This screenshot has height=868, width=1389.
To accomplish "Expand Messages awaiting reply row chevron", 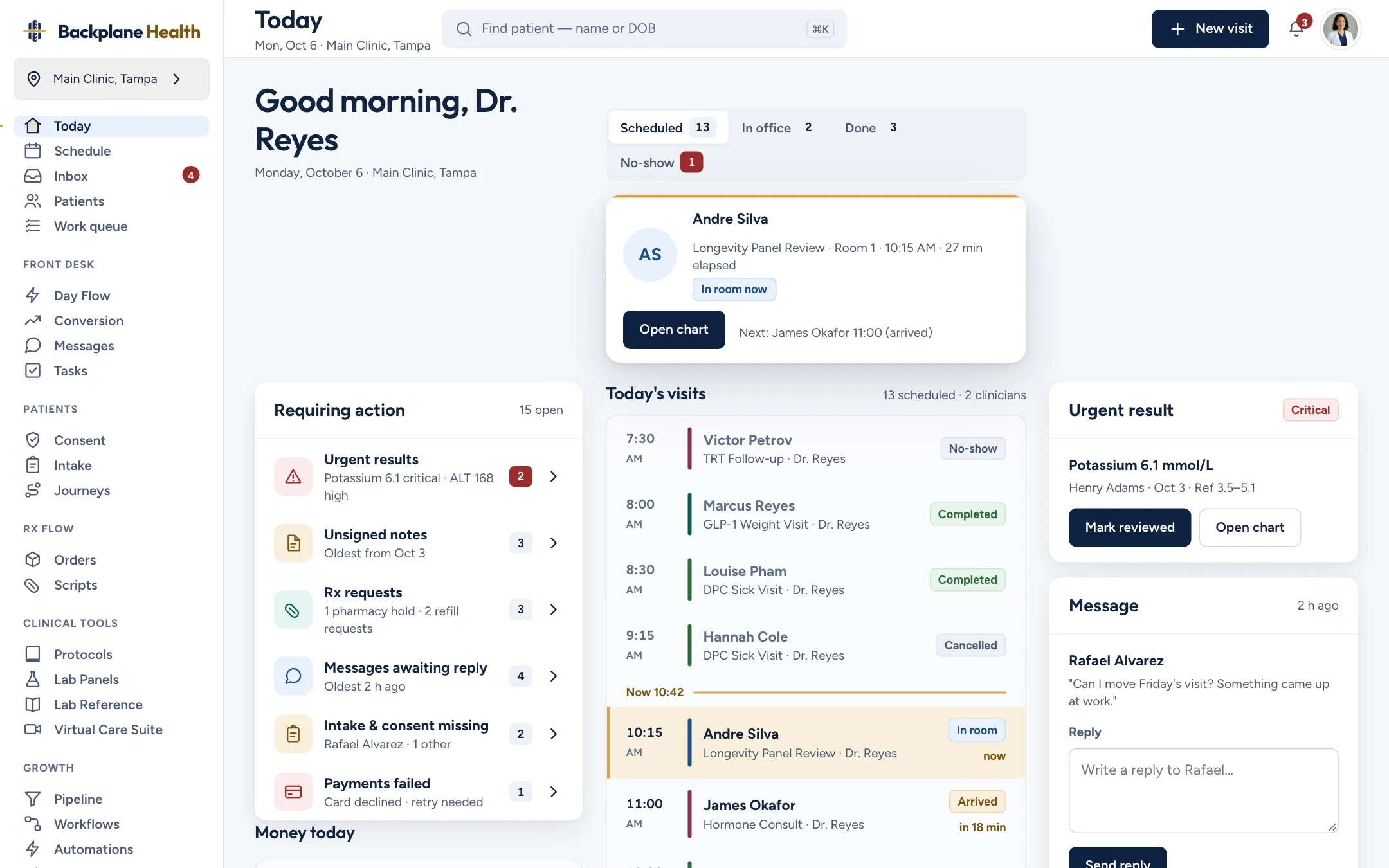I will [554, 676].
